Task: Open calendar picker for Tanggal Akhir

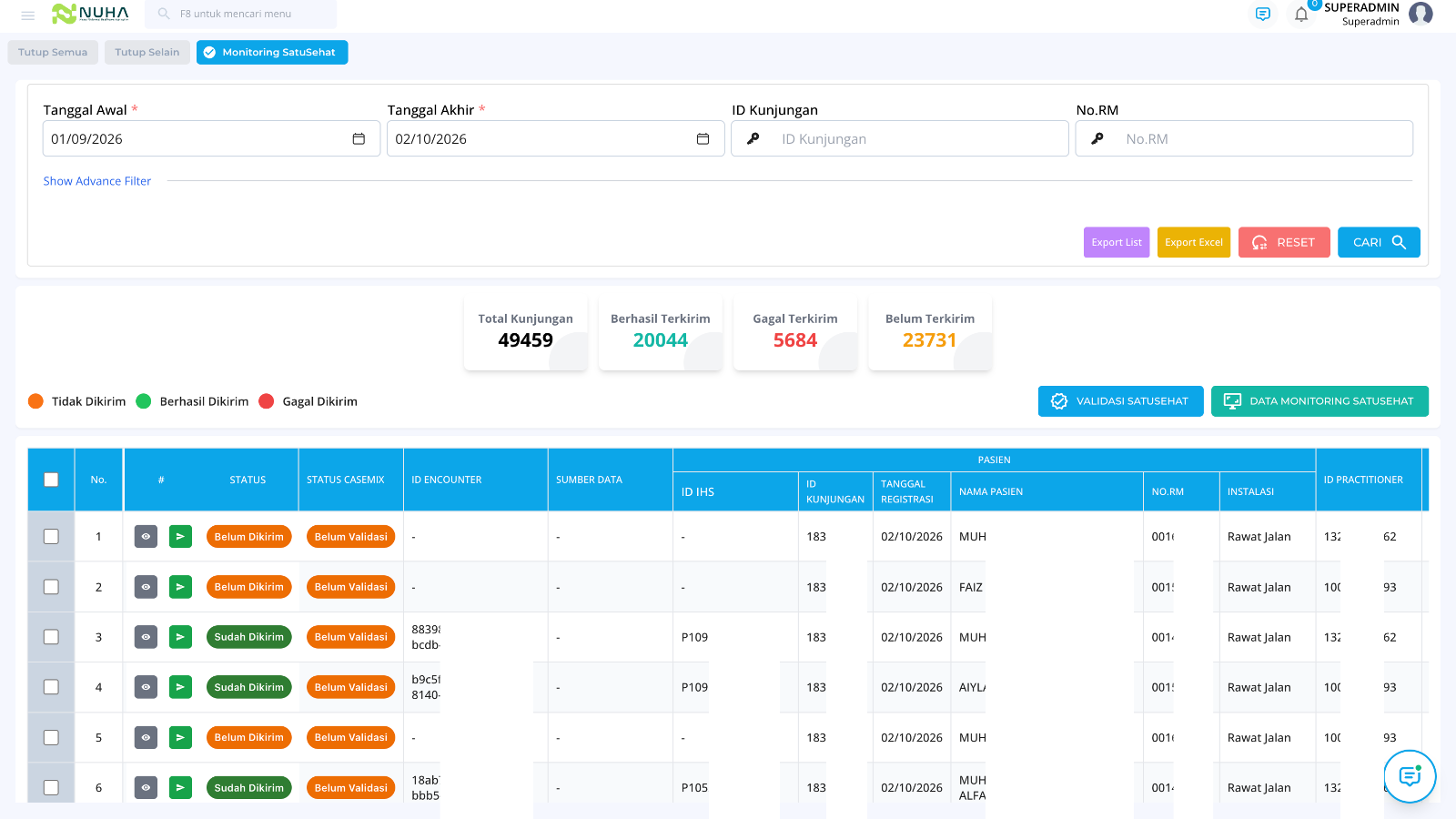Action: pyautogui.click(x=703, y=138)
